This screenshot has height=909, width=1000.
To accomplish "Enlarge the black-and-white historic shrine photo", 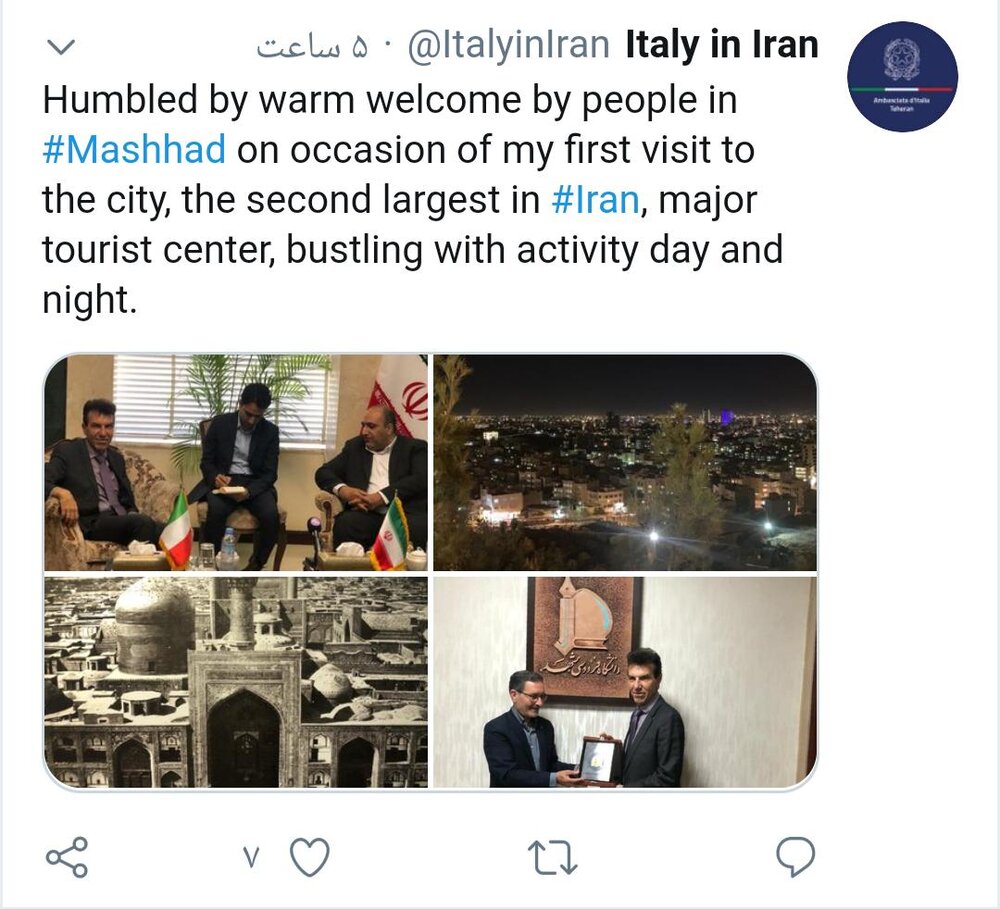I will click(236, 682).
